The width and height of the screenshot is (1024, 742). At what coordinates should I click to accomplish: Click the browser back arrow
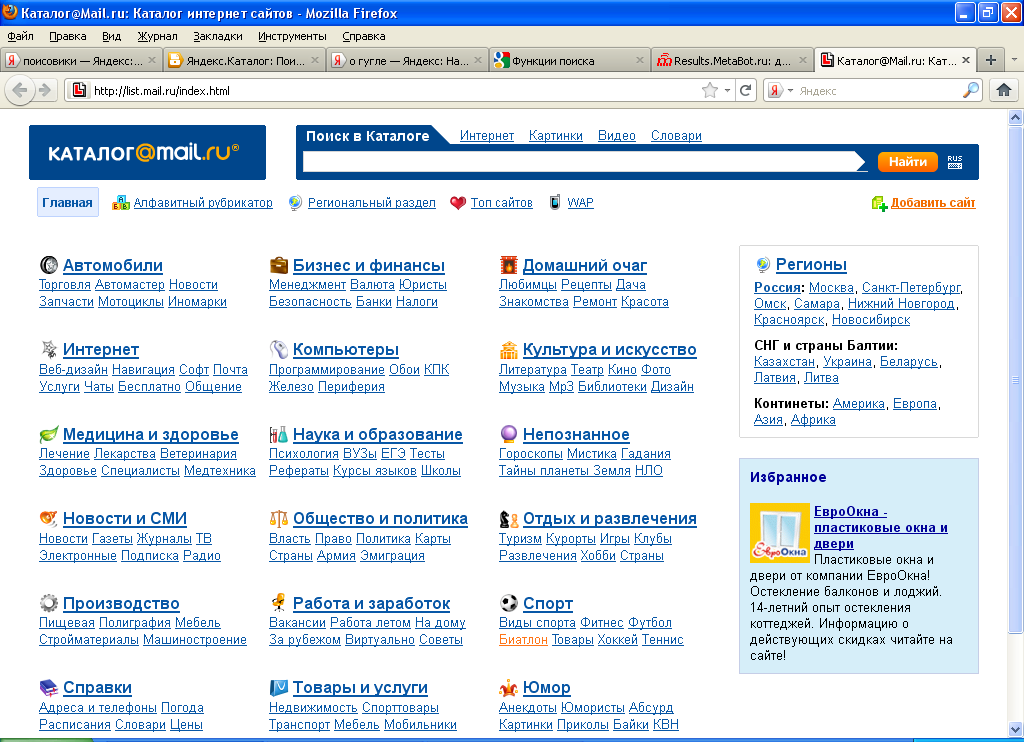pos(20,90)
